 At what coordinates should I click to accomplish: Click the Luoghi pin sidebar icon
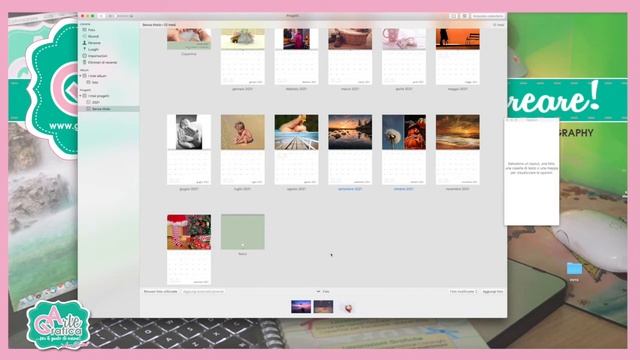(84, 49)
